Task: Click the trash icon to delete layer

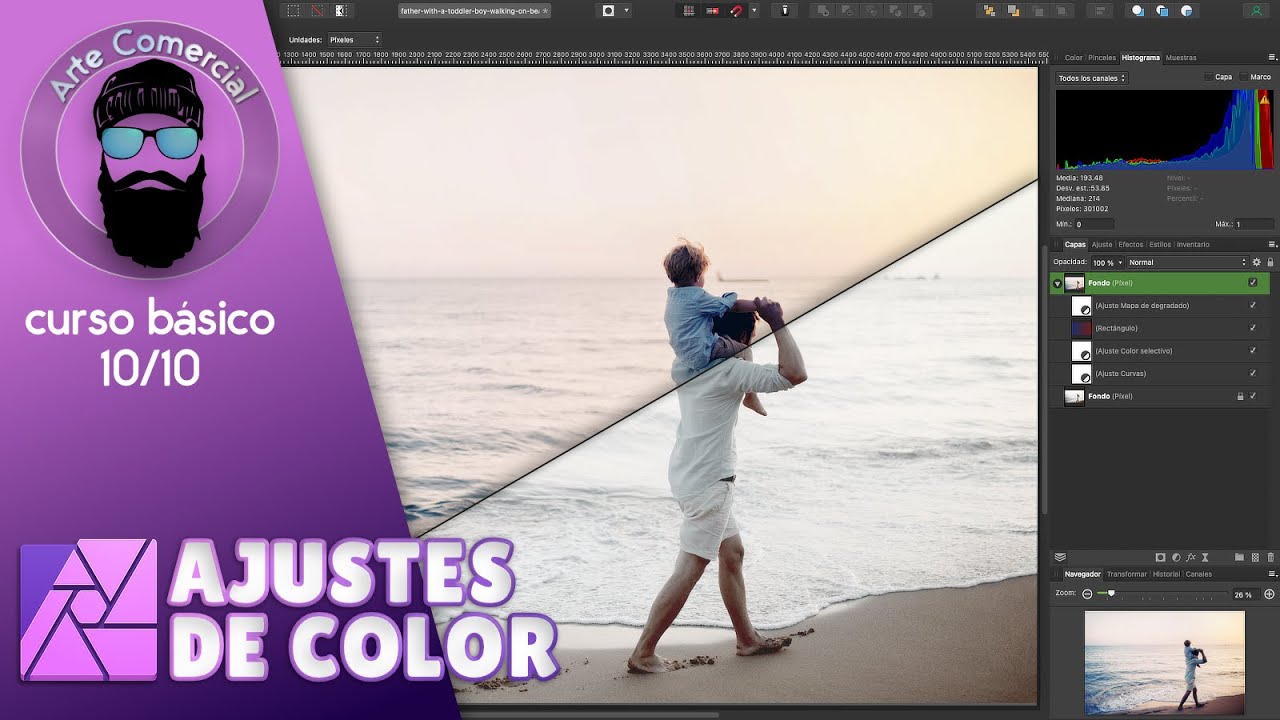Action: click(1271, 557)
